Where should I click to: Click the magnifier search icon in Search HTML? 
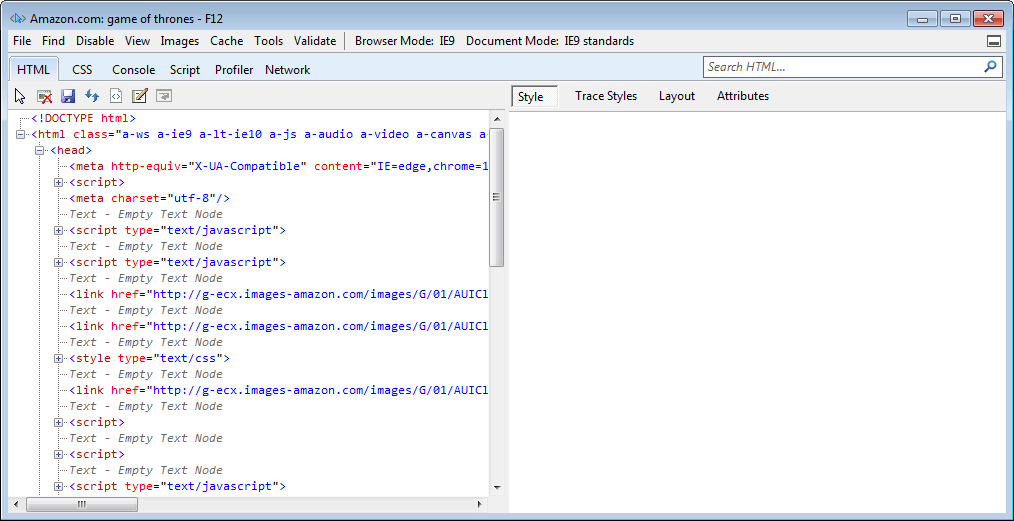(989, 67)
